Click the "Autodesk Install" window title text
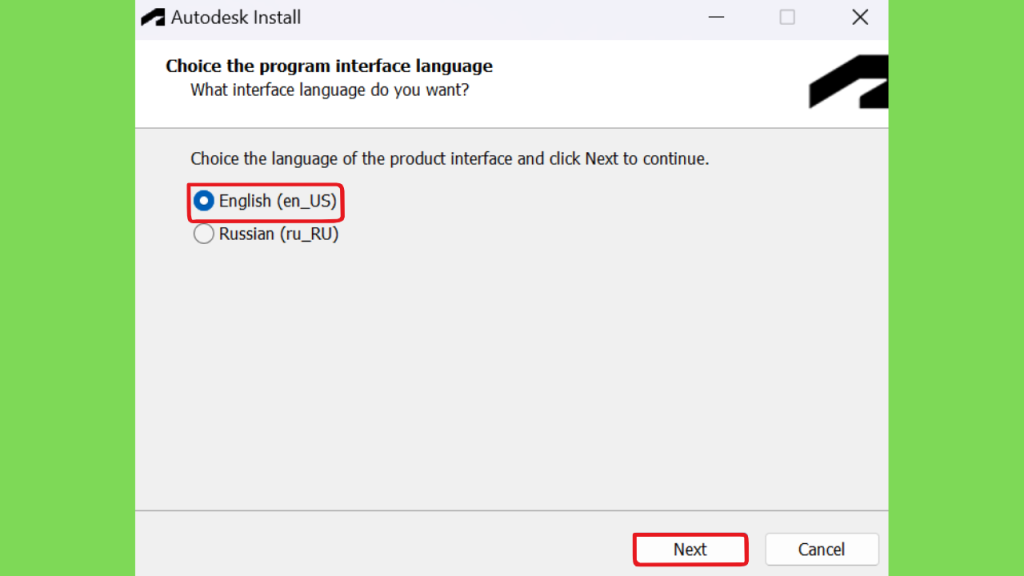Screen dimensions: 1024x576 click(236, 18)
